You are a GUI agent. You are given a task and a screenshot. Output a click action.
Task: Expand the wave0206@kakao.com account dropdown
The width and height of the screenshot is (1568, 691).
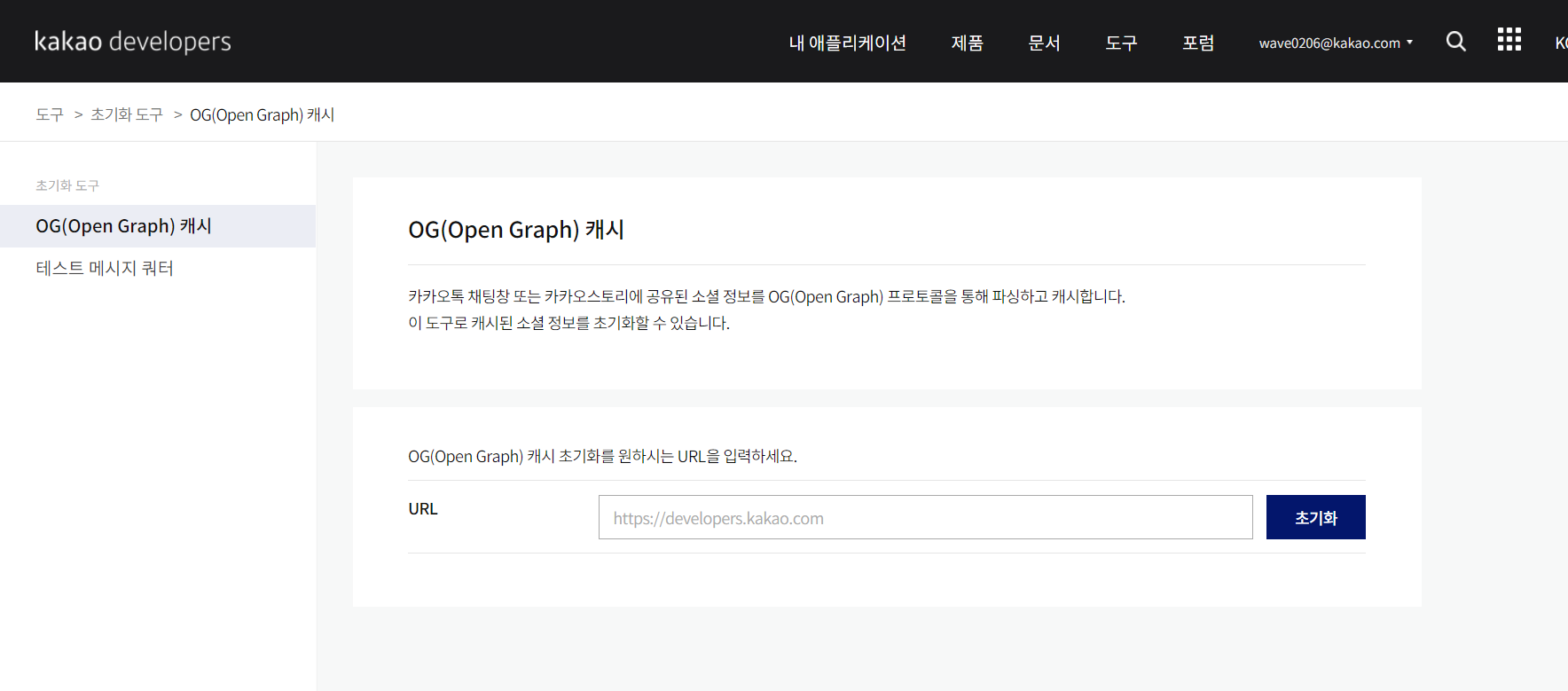point(1336,43)
